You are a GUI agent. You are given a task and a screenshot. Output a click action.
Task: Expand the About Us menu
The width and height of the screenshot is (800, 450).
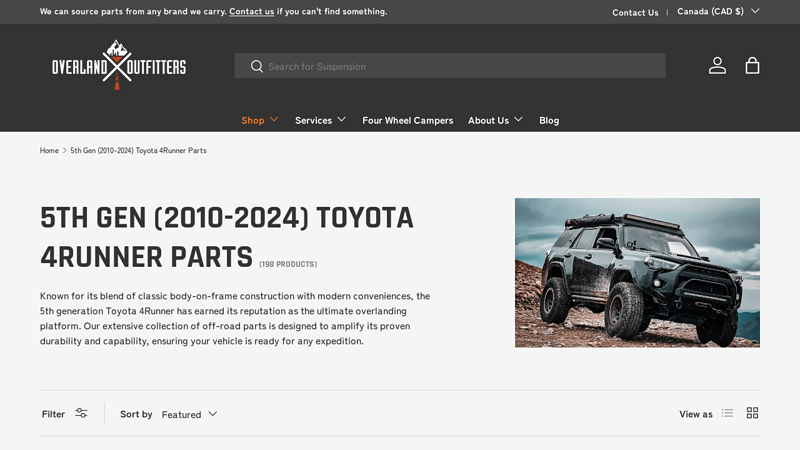click(495, 120)
